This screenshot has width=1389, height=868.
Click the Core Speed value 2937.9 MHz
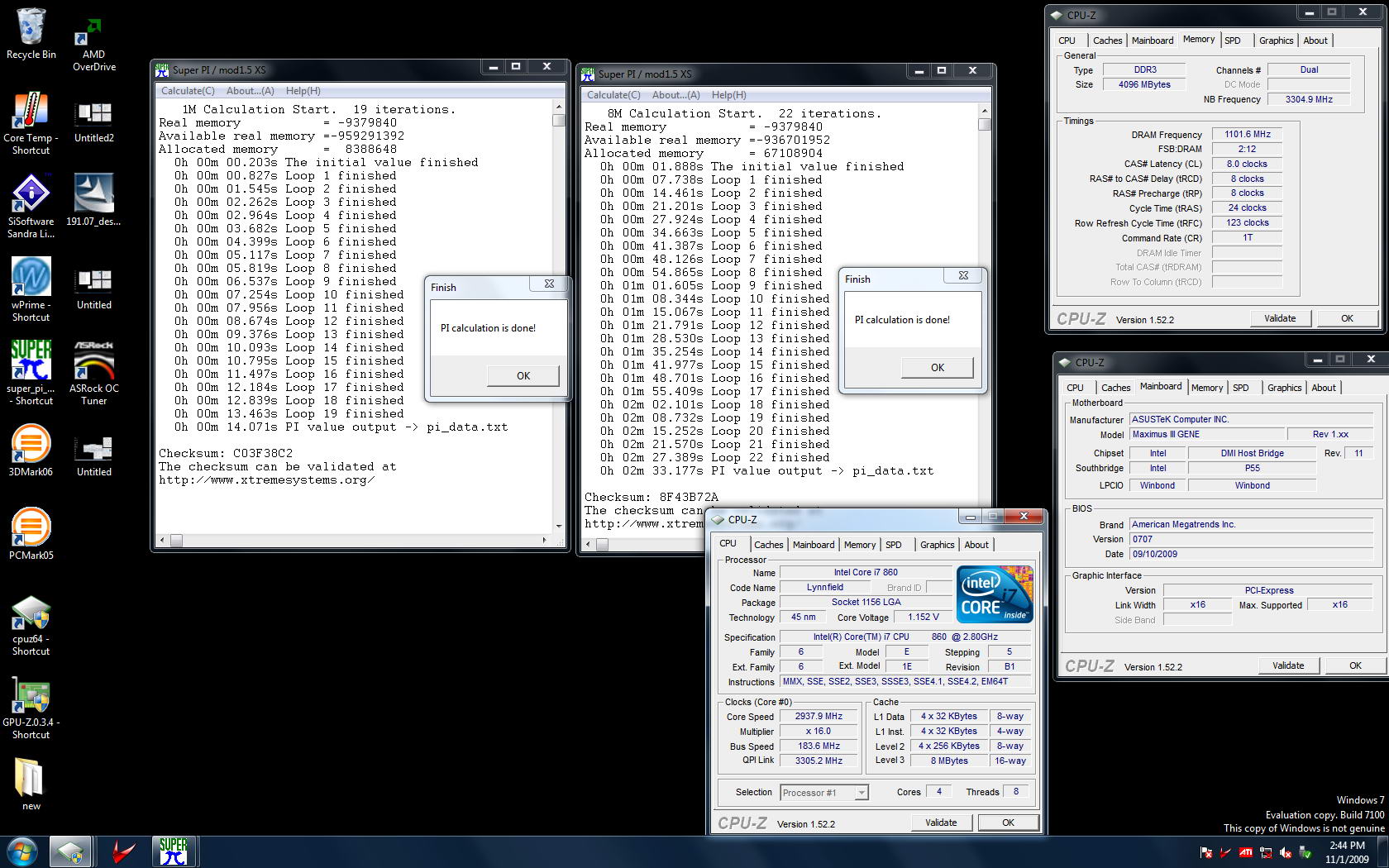[x=819, y=717]
